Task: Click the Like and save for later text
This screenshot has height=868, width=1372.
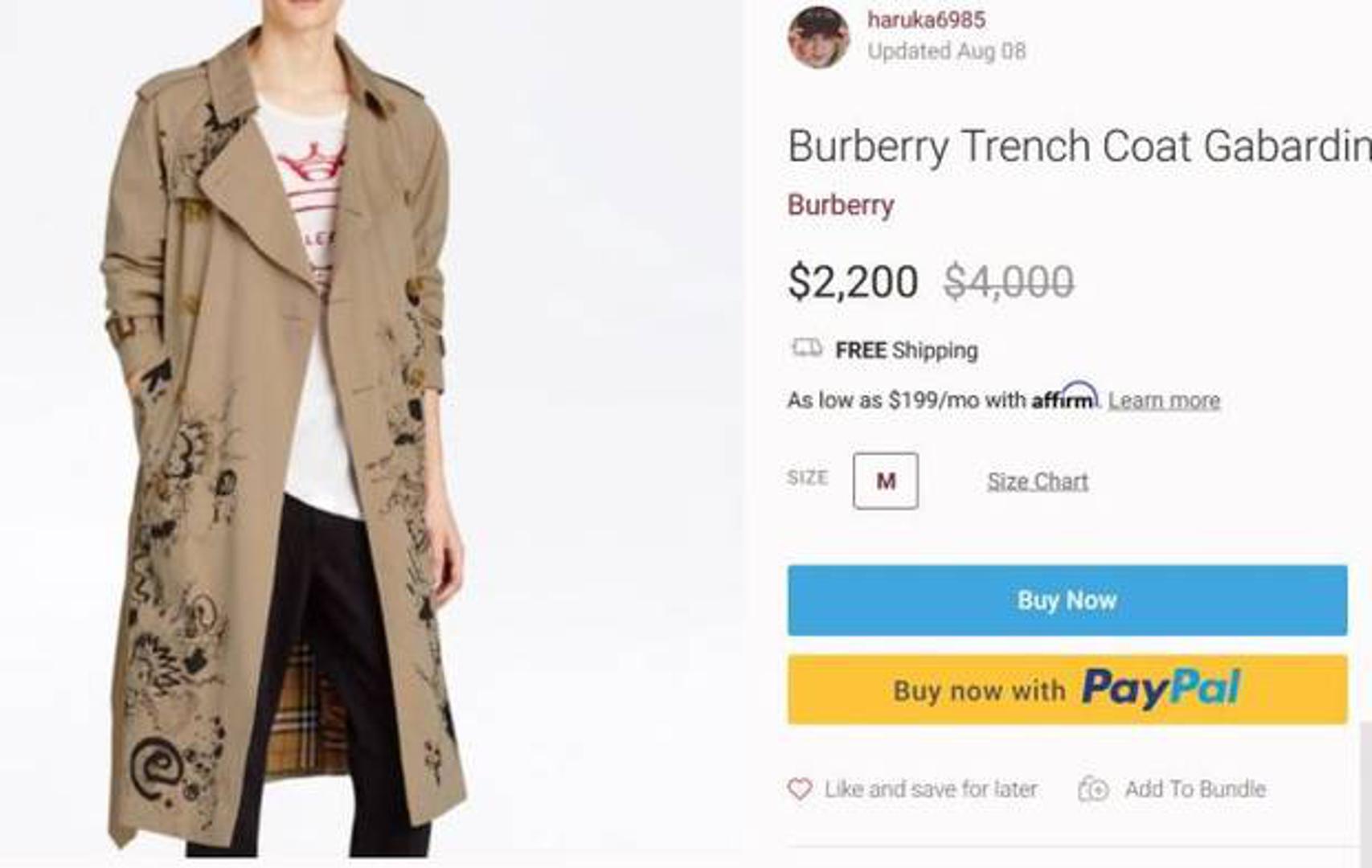Action: coord(930,789)
